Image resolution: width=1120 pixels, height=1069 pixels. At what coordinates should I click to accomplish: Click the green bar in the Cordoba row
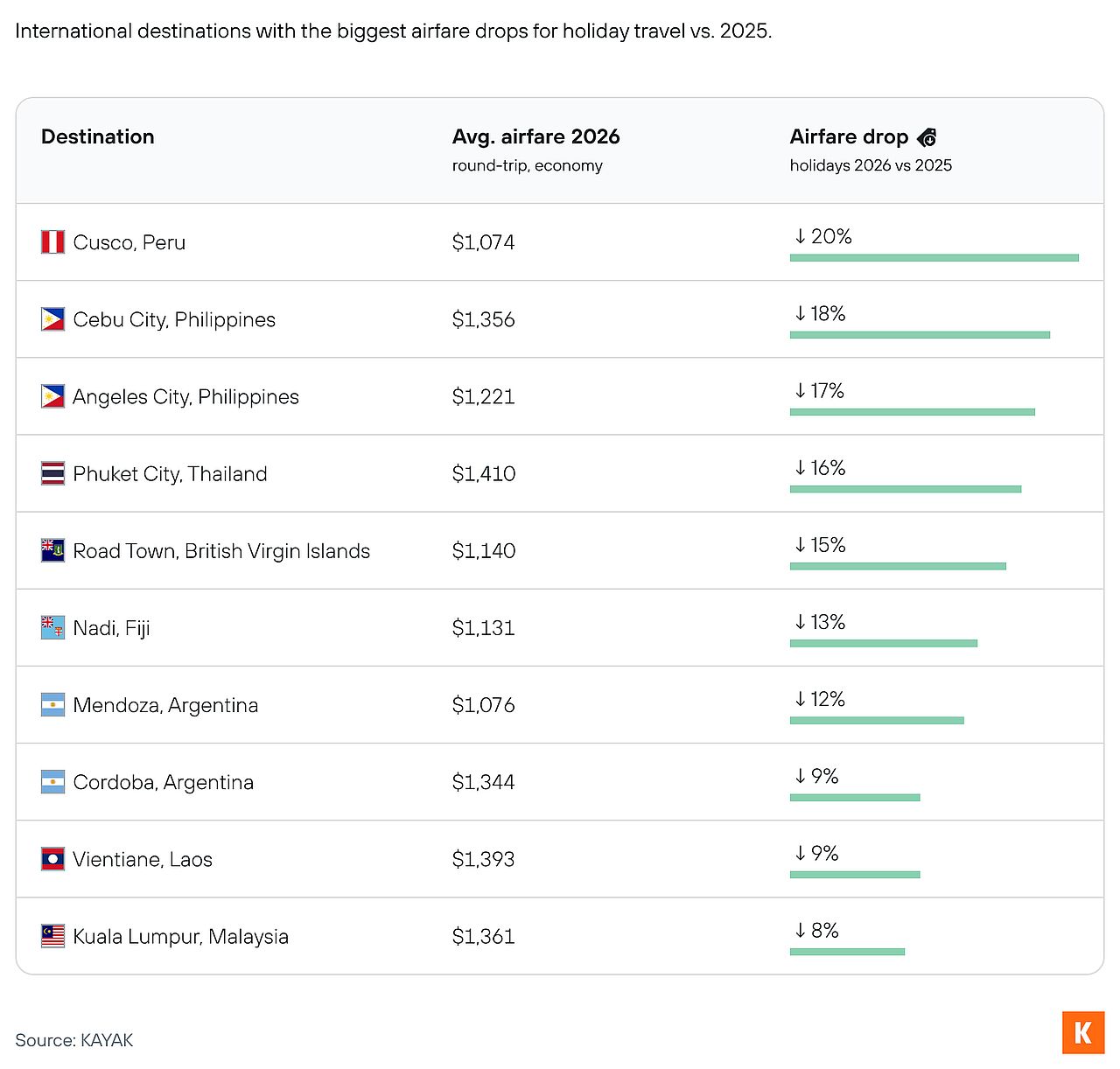click(x=855, y=798)
